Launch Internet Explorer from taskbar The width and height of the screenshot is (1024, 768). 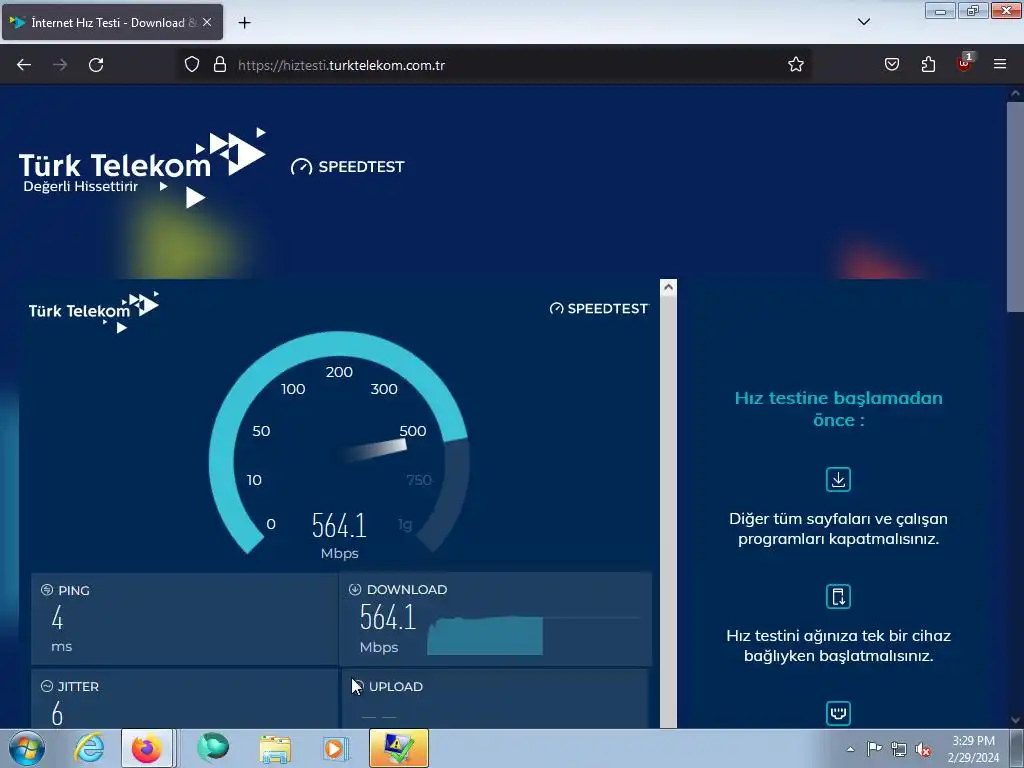coord(89,748)
